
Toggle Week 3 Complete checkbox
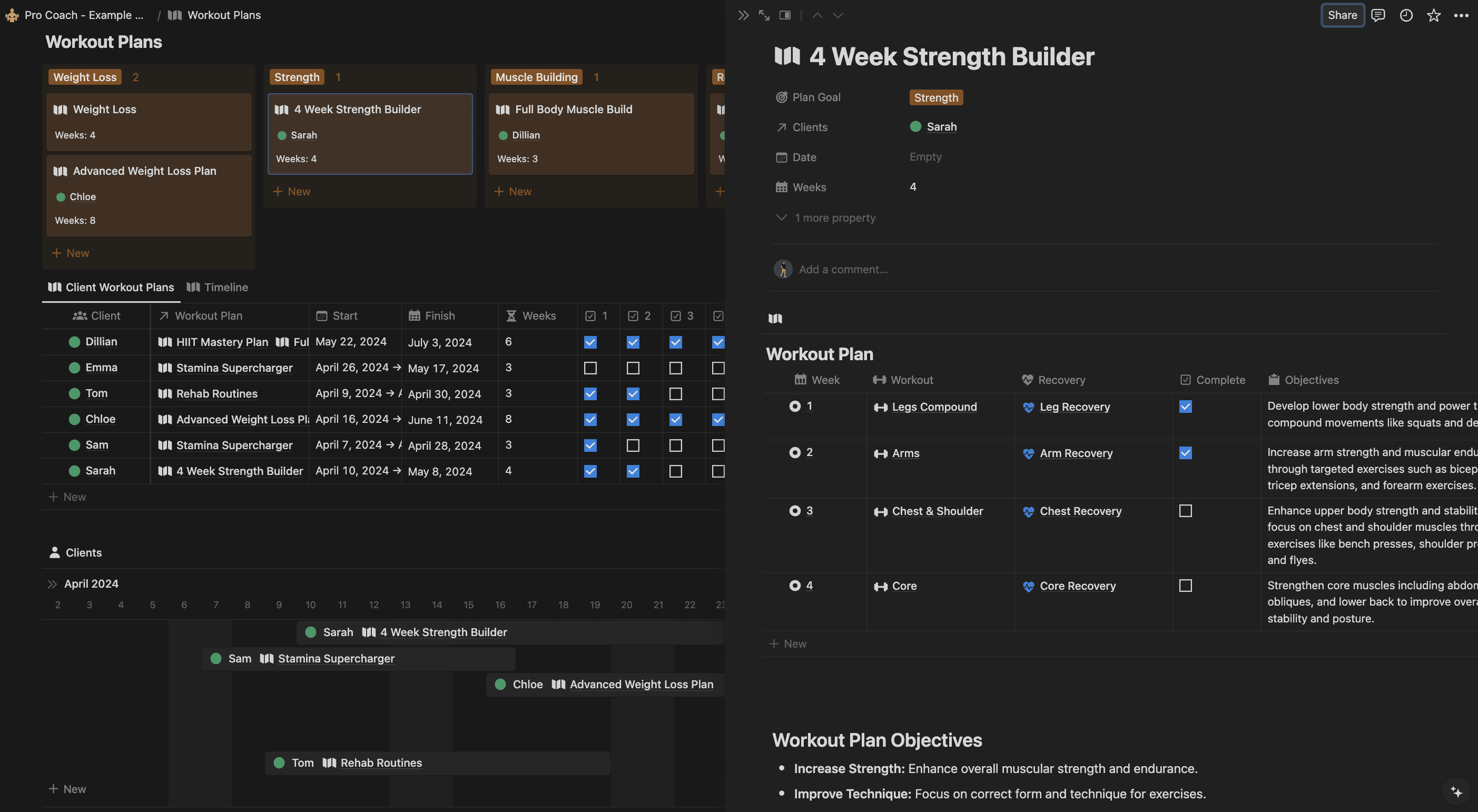pos(1185,510)
